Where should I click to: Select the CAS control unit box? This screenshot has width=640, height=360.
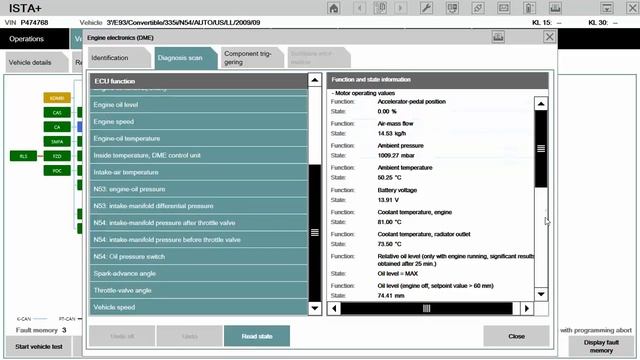tap(57, 112)
